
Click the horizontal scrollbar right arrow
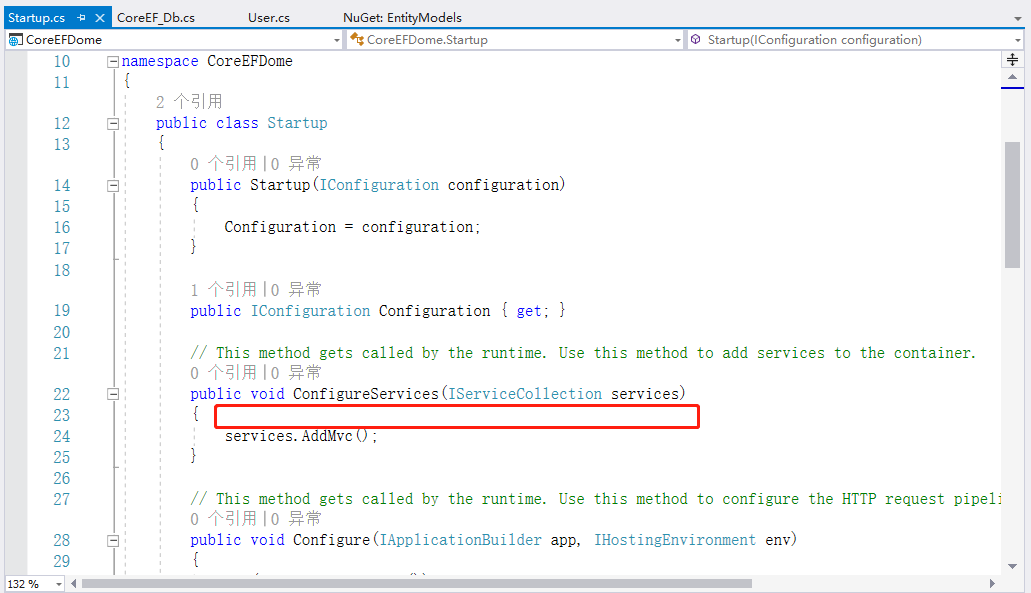click(x=992, y=584)
